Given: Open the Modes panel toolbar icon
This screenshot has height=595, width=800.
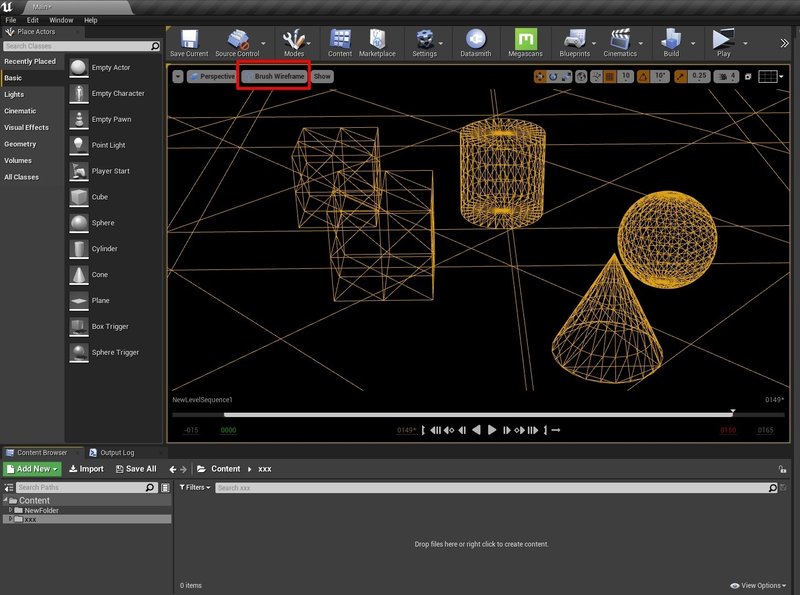Looking at the screenshot, I should point(293,40).
